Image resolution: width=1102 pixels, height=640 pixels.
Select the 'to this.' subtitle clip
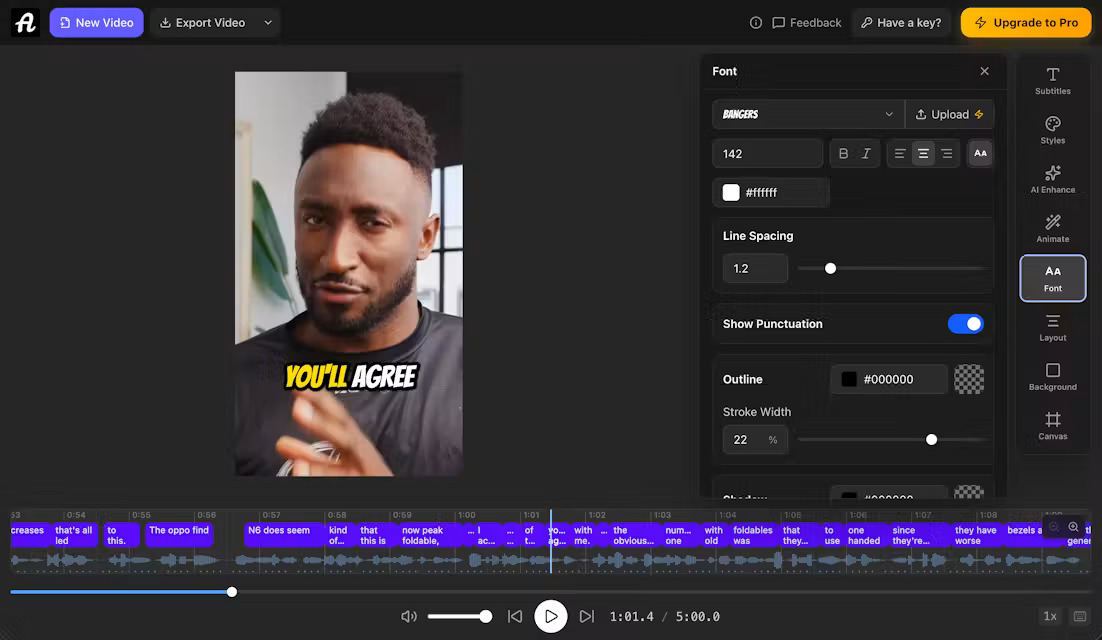pos(121,535)
